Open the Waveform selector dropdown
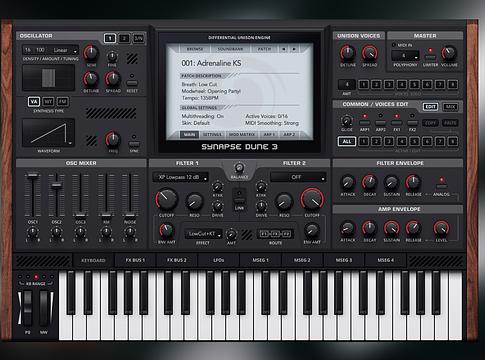The image size is (485, 360). click(48, 133)
